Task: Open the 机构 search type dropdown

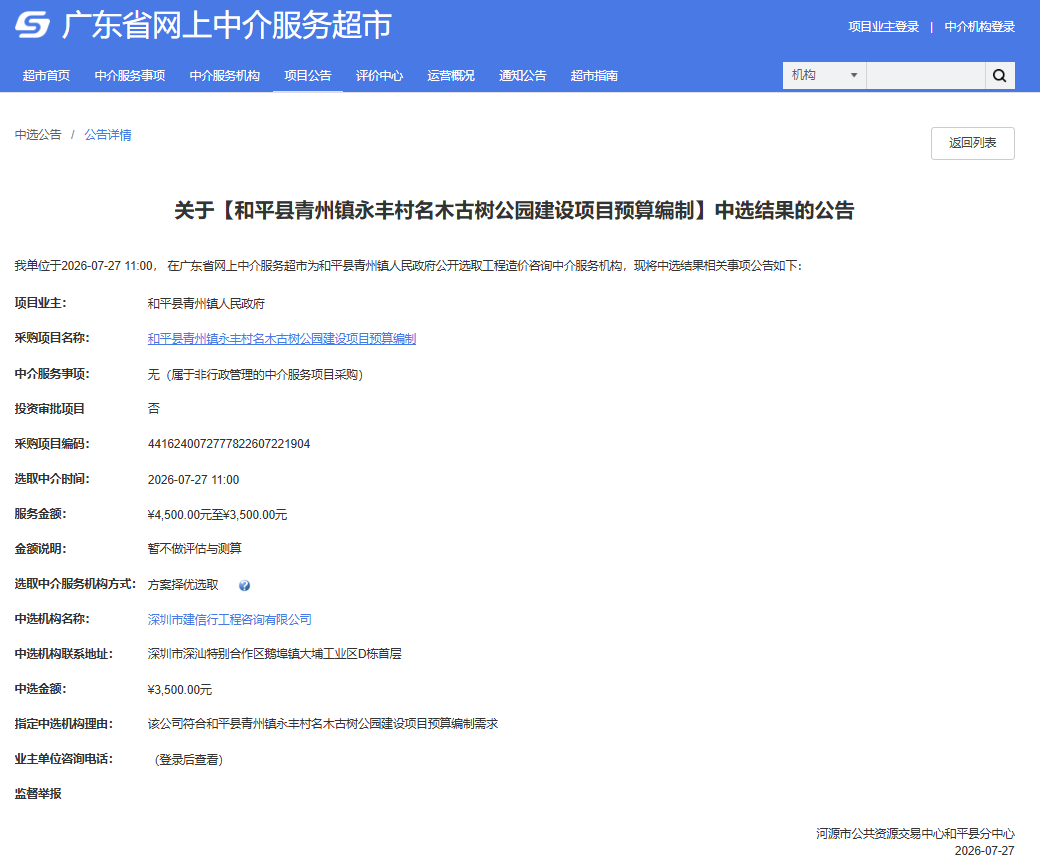Action: point(824,76)
